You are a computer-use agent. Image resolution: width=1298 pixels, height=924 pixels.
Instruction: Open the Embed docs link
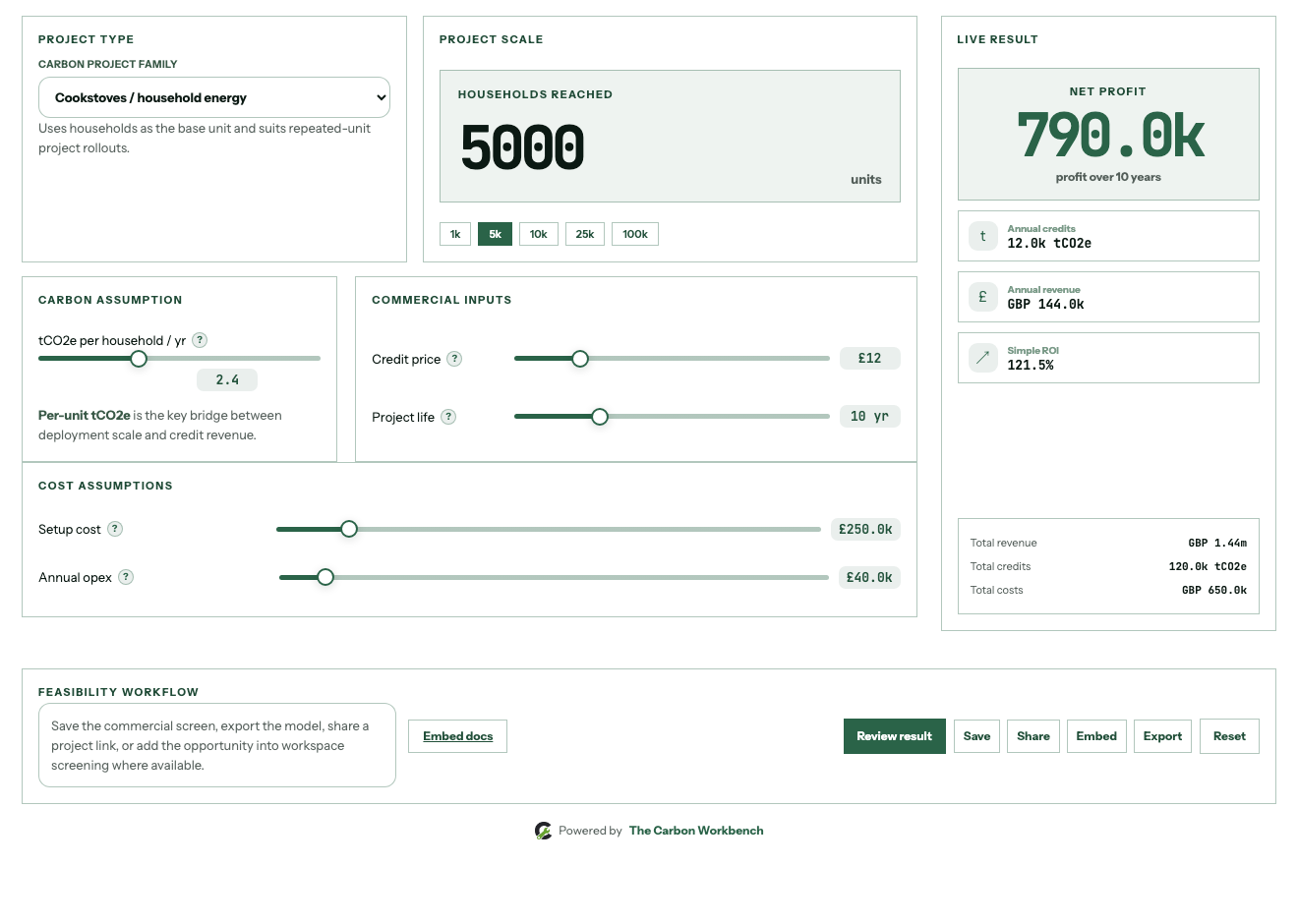[x=458, y=736]
